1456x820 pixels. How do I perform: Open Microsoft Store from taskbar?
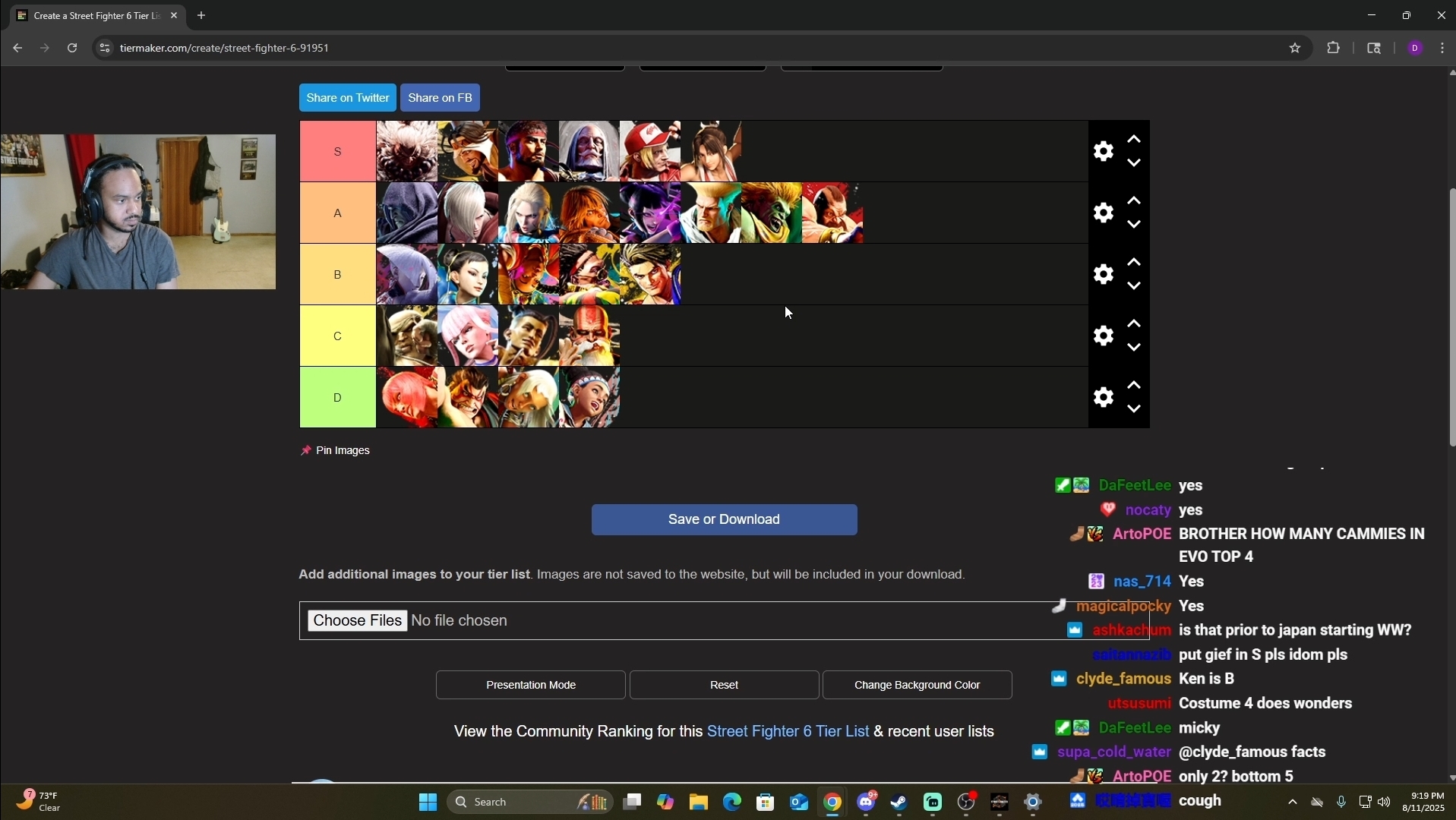coord(766,802)
